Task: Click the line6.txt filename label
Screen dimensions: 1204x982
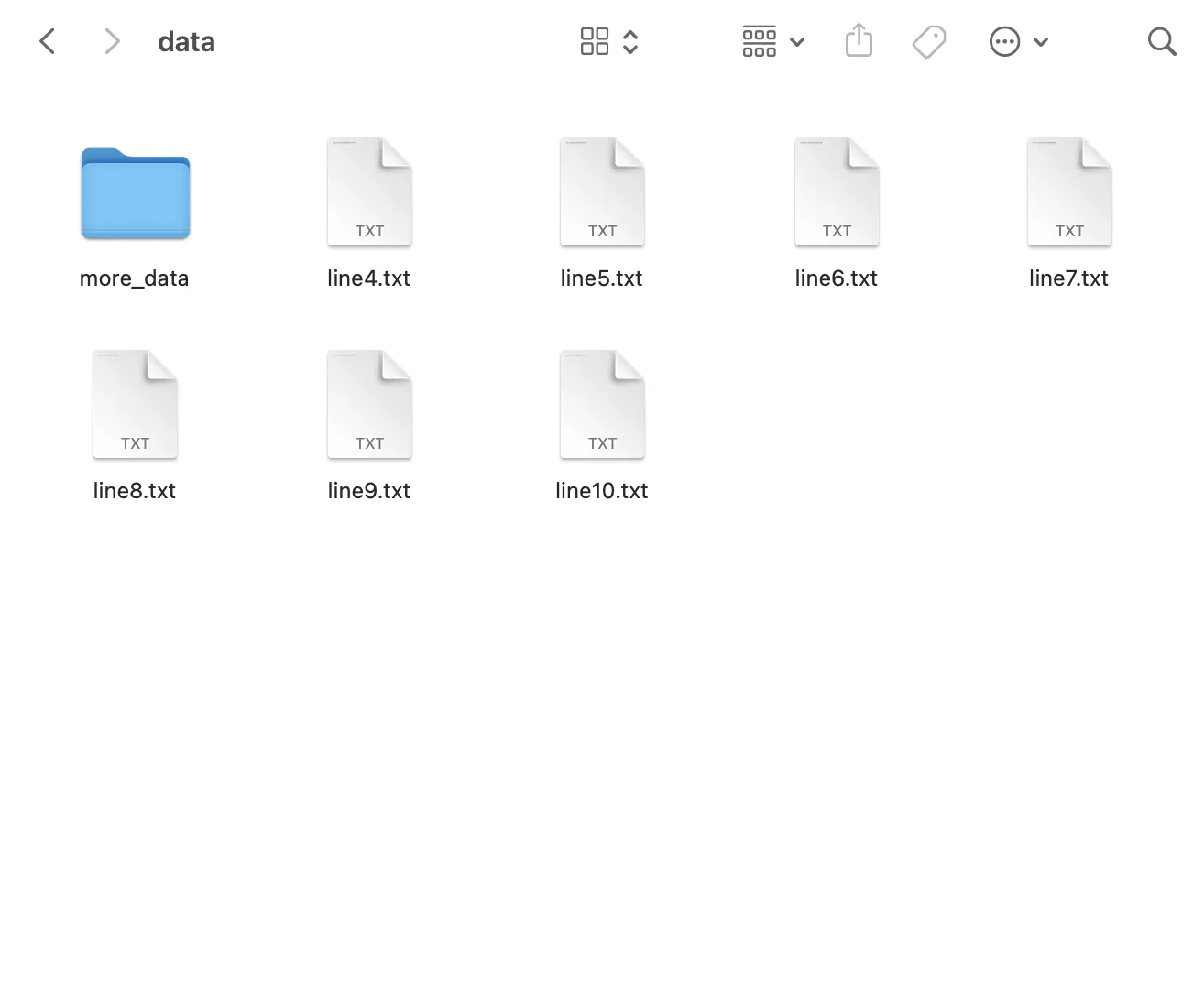Action: click(x=836, y=278)
